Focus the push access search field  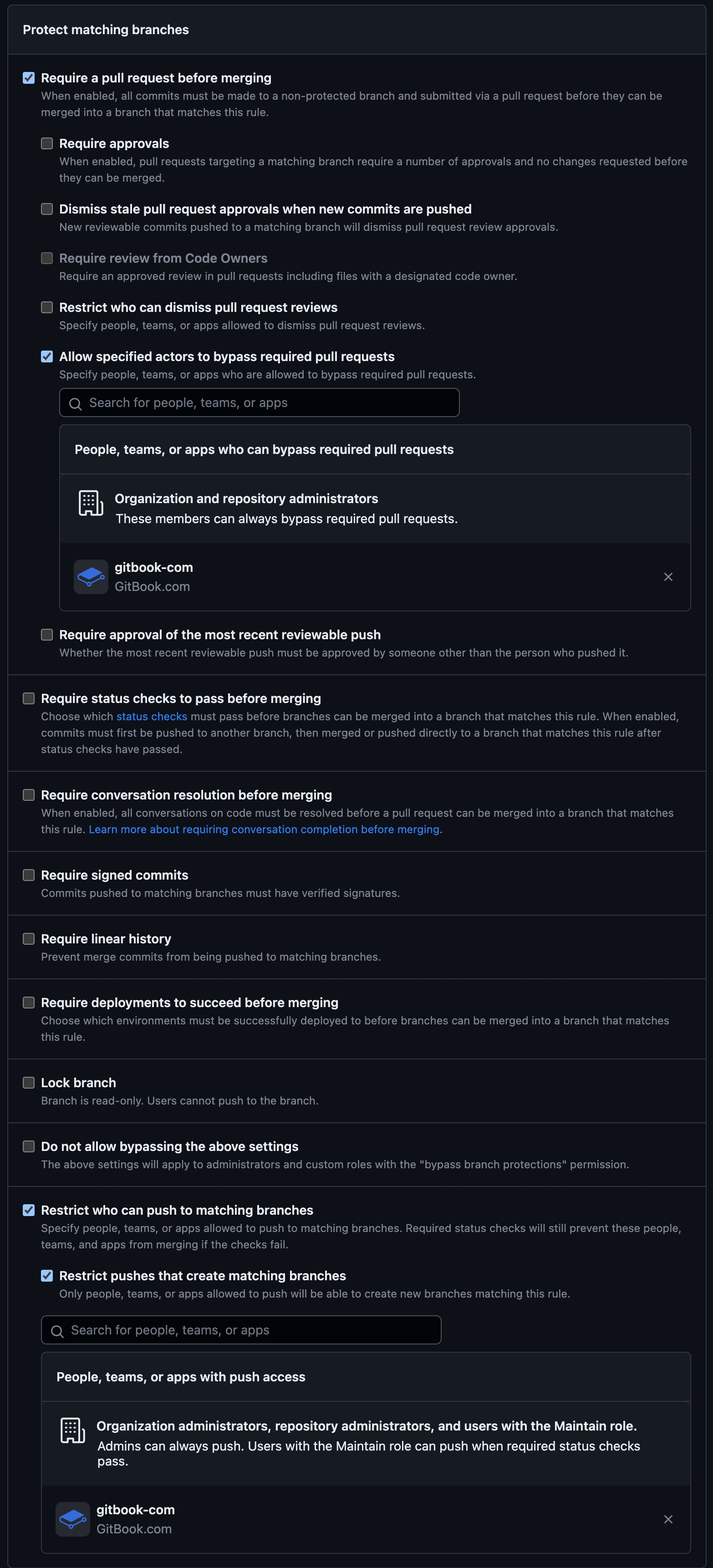250,1330
